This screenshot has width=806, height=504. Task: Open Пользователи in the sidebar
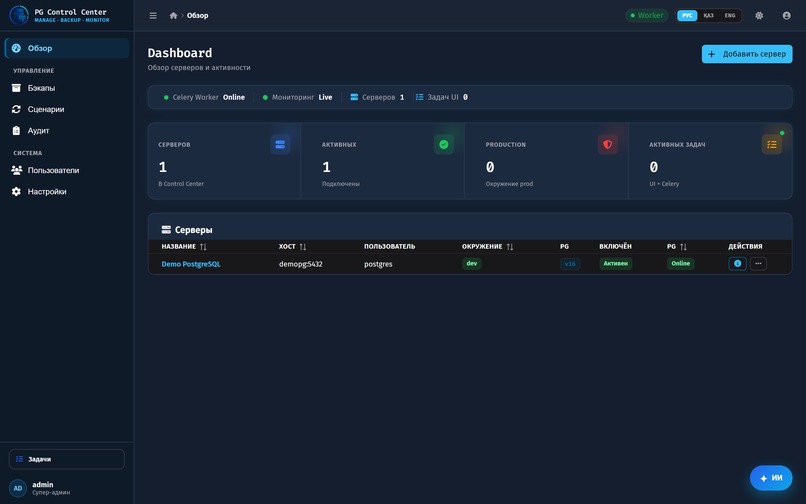tap(67, 170)
